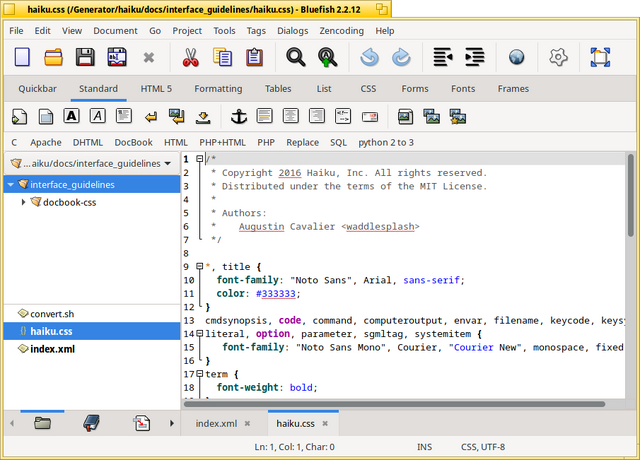Click the Save As floppy icon
Viewport: 640px width, 460px height.
117,57
